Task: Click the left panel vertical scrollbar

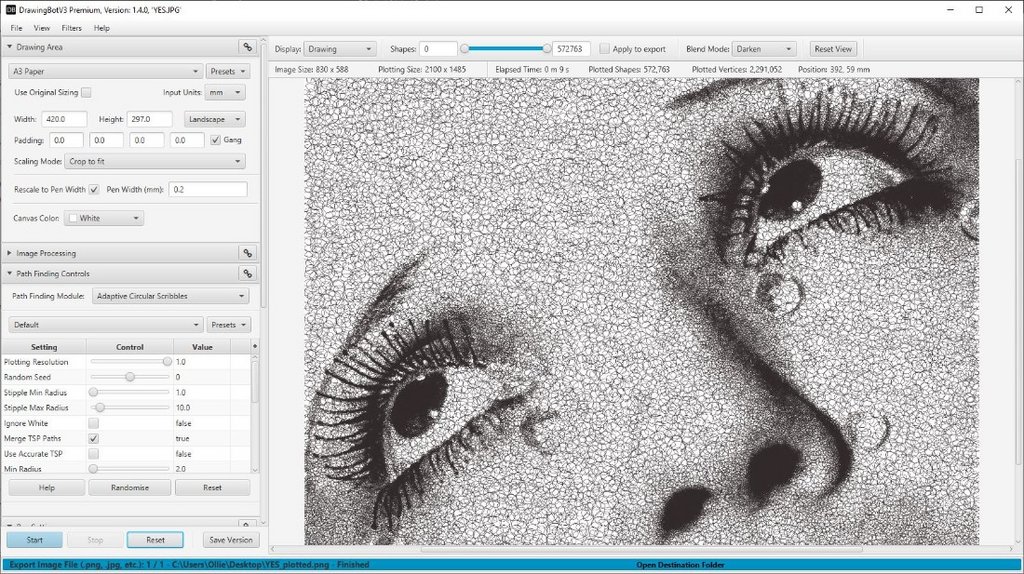Action: tap(264, 176)
